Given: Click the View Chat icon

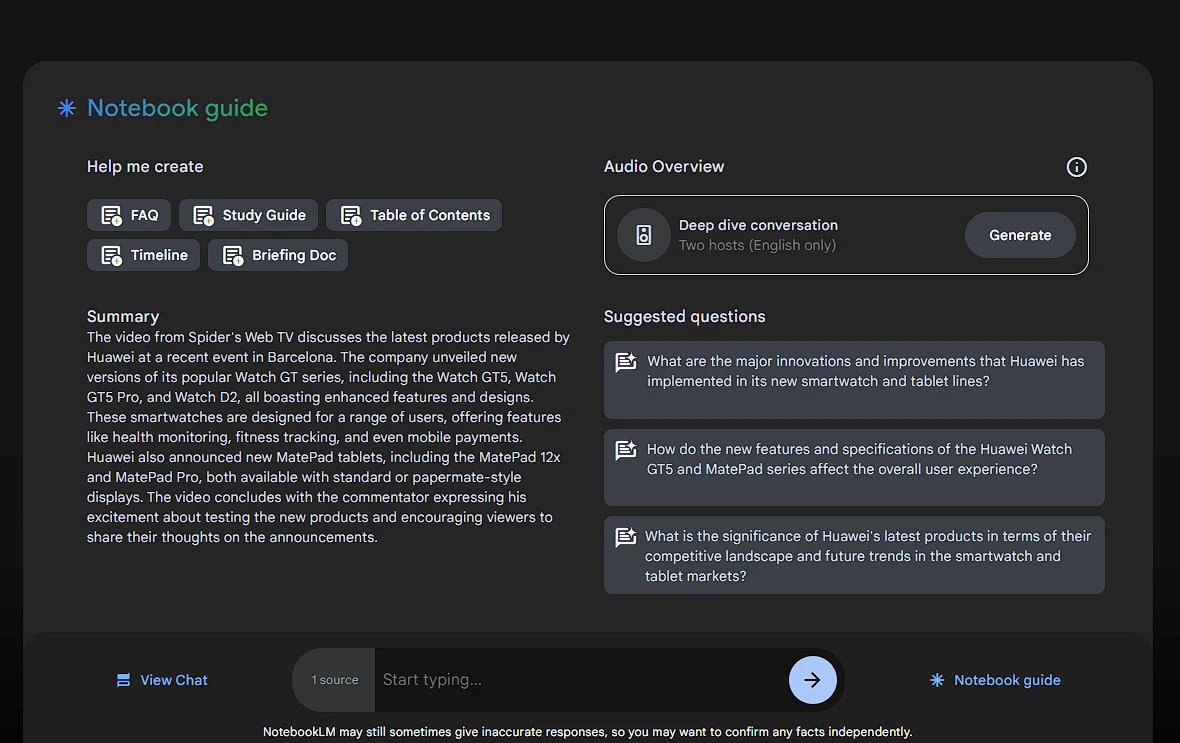Looking at the screenshot, I should (x=123, y=681).
